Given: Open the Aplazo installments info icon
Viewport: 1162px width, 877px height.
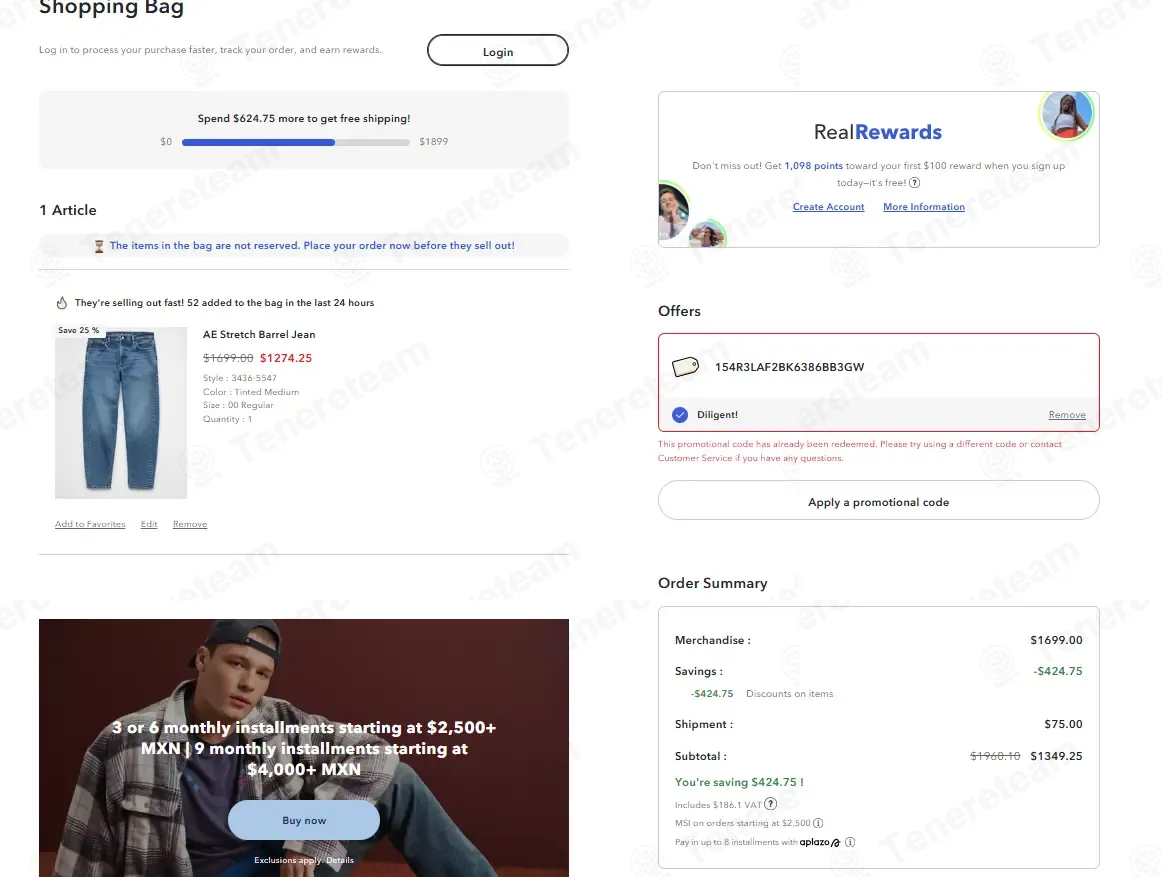Looking at the screenshot, I should pyautogui.click(x=850, y=842).
